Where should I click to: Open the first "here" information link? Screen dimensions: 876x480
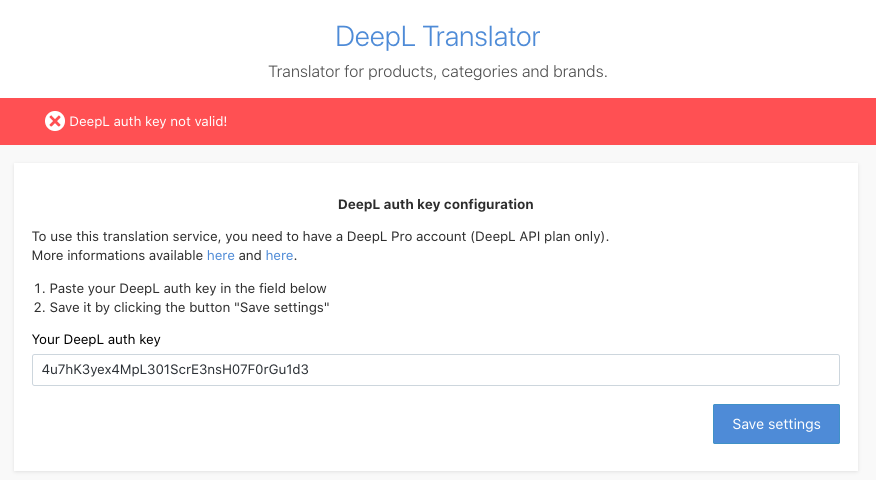tap(220, 255)
